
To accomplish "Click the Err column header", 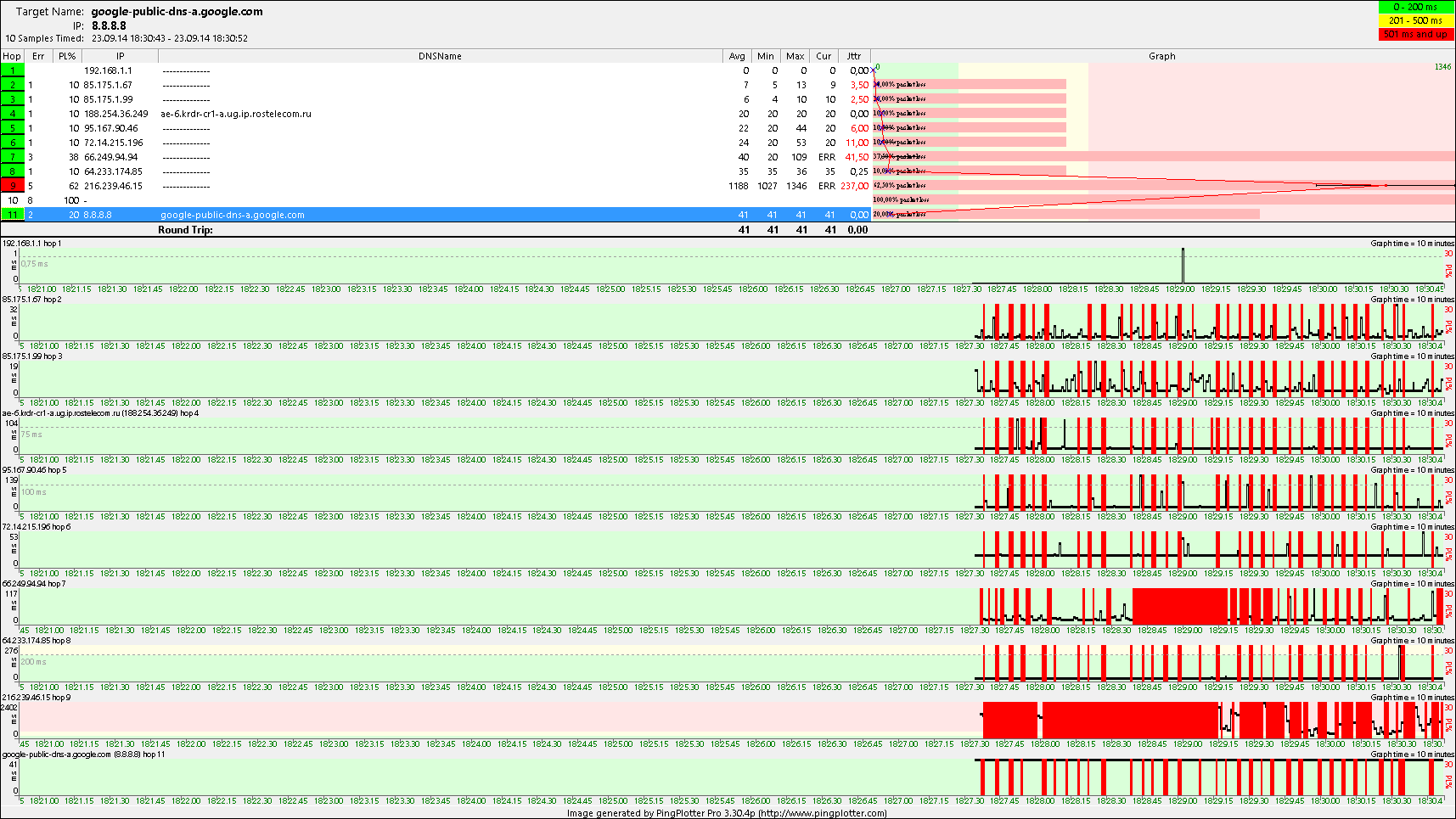I will pyautogui.click(x=38, y=56).
